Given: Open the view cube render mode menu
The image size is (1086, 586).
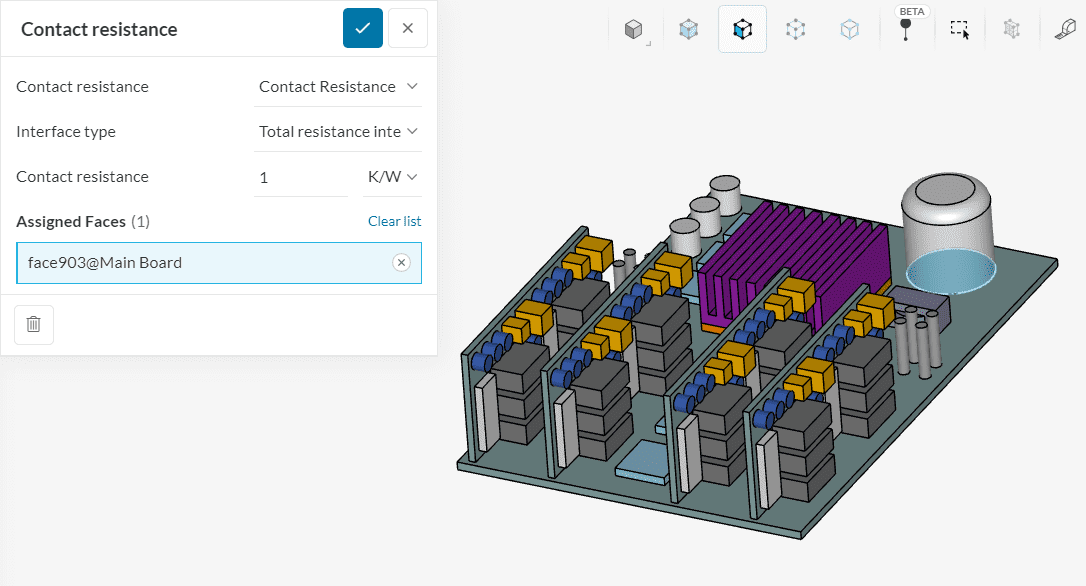Looking at the screenshot, I should pyautogui.click(x=634, y=30).
